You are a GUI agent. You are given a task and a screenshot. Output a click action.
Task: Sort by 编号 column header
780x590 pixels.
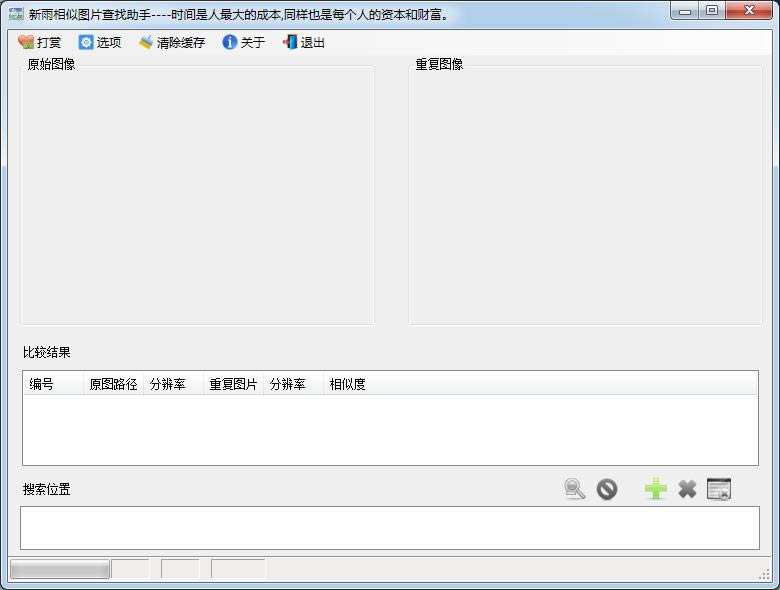(x=53, y=384)
